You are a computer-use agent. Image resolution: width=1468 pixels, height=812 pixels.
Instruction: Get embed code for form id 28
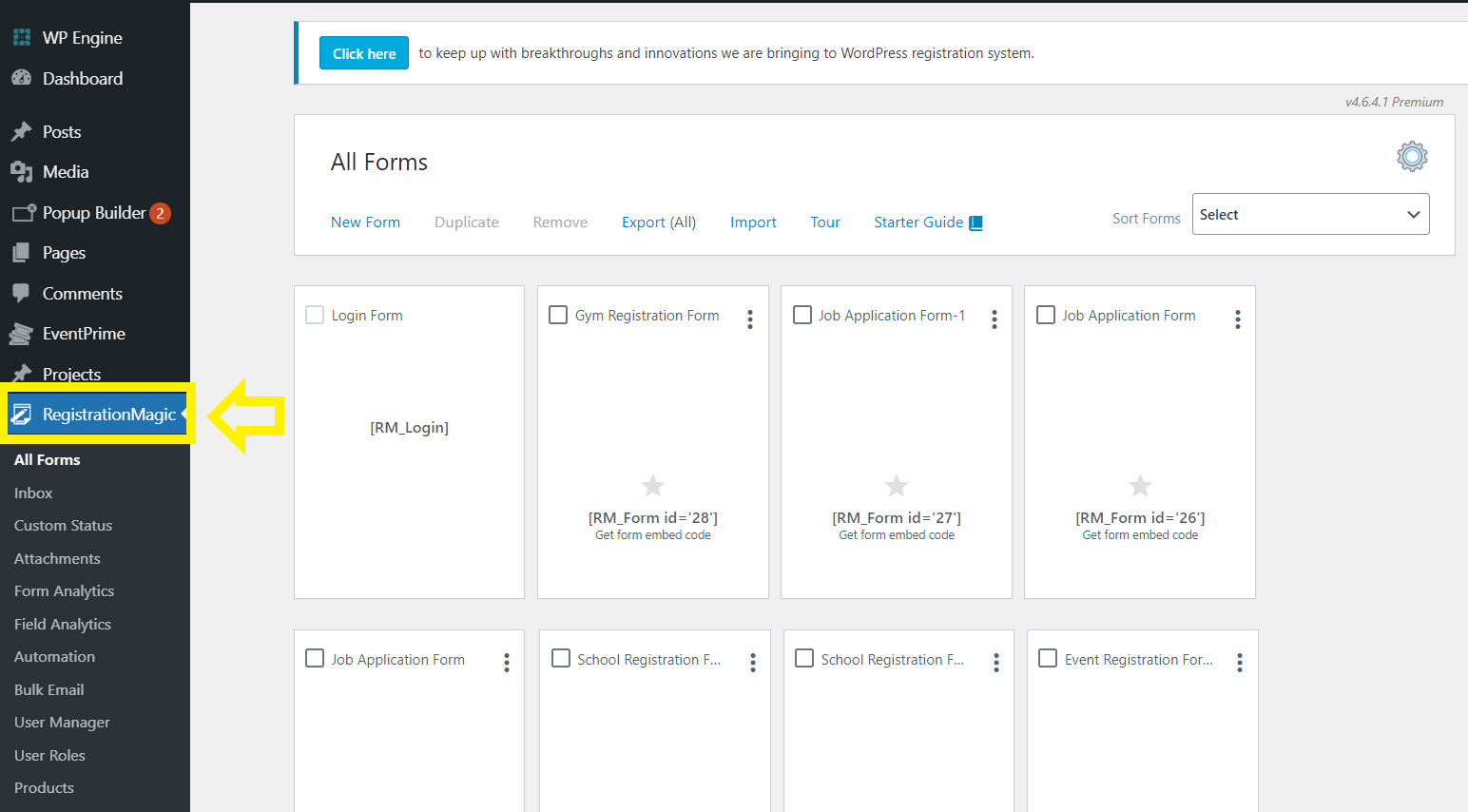pos(653,535)
